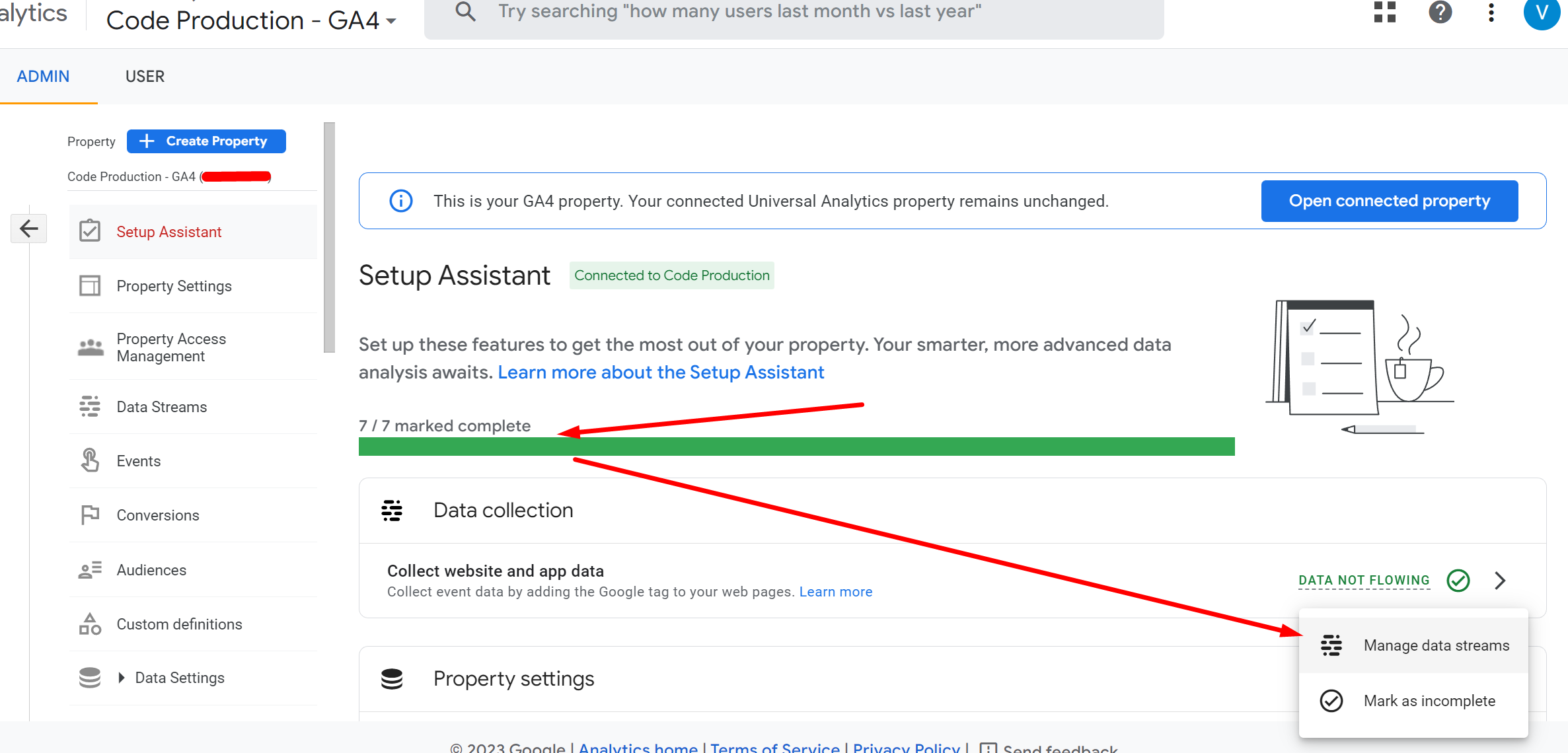Viewport: 1568px width, 753px height.
Task: Click the Connected to Code Production badge
Action: [672, 275]
